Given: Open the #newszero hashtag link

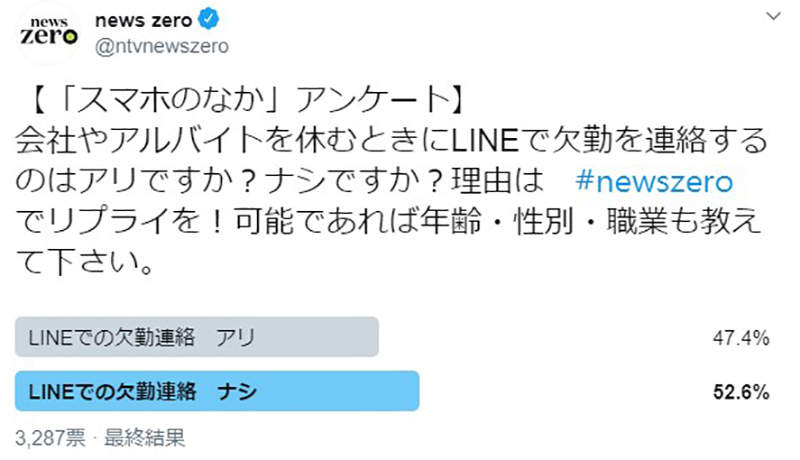Looking at the screenshot, I should 657,181.
